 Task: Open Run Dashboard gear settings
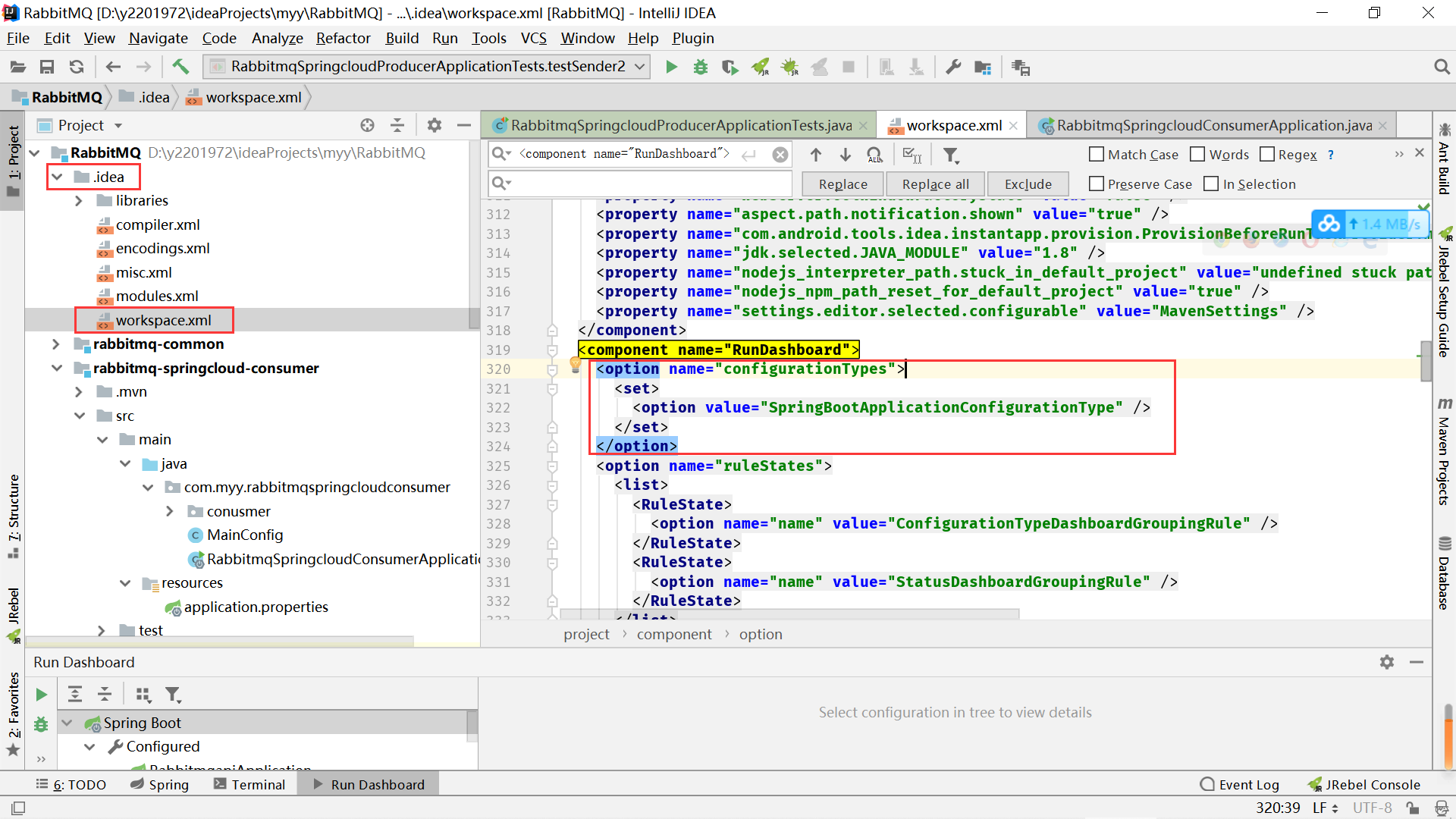1387,662
